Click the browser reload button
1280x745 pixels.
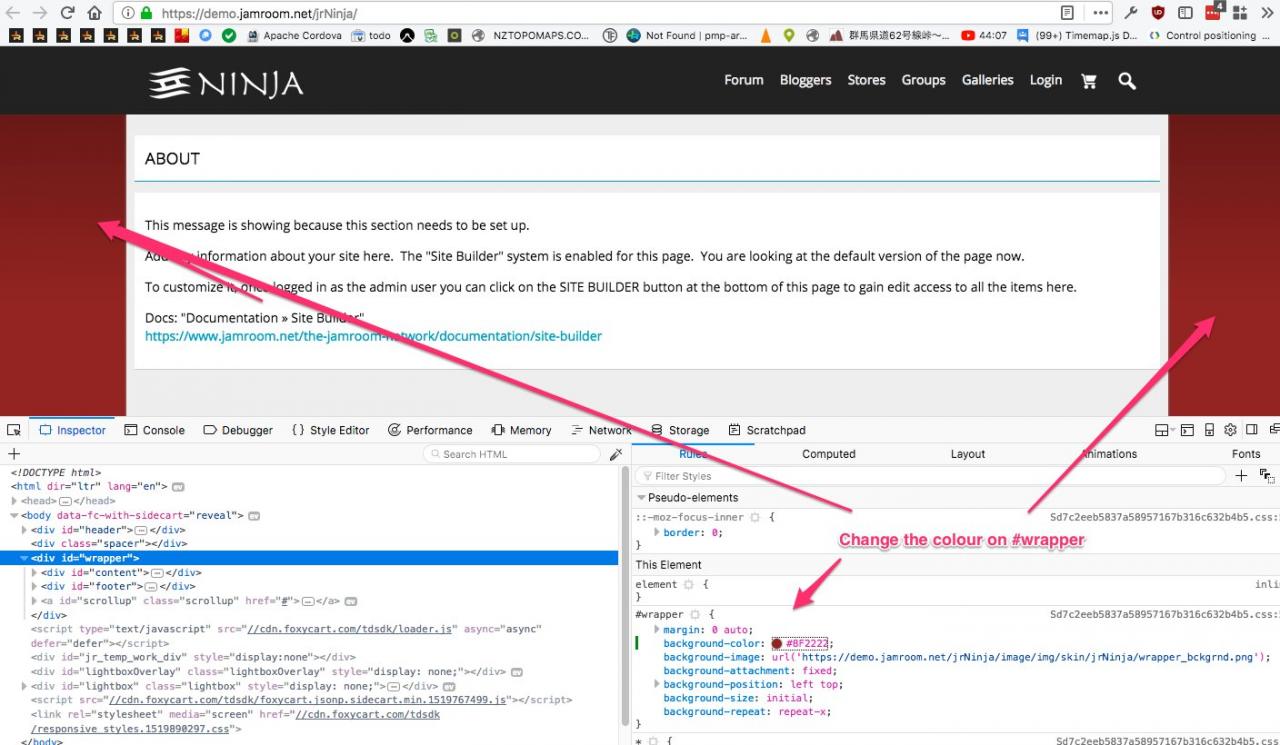coord(67,13)
